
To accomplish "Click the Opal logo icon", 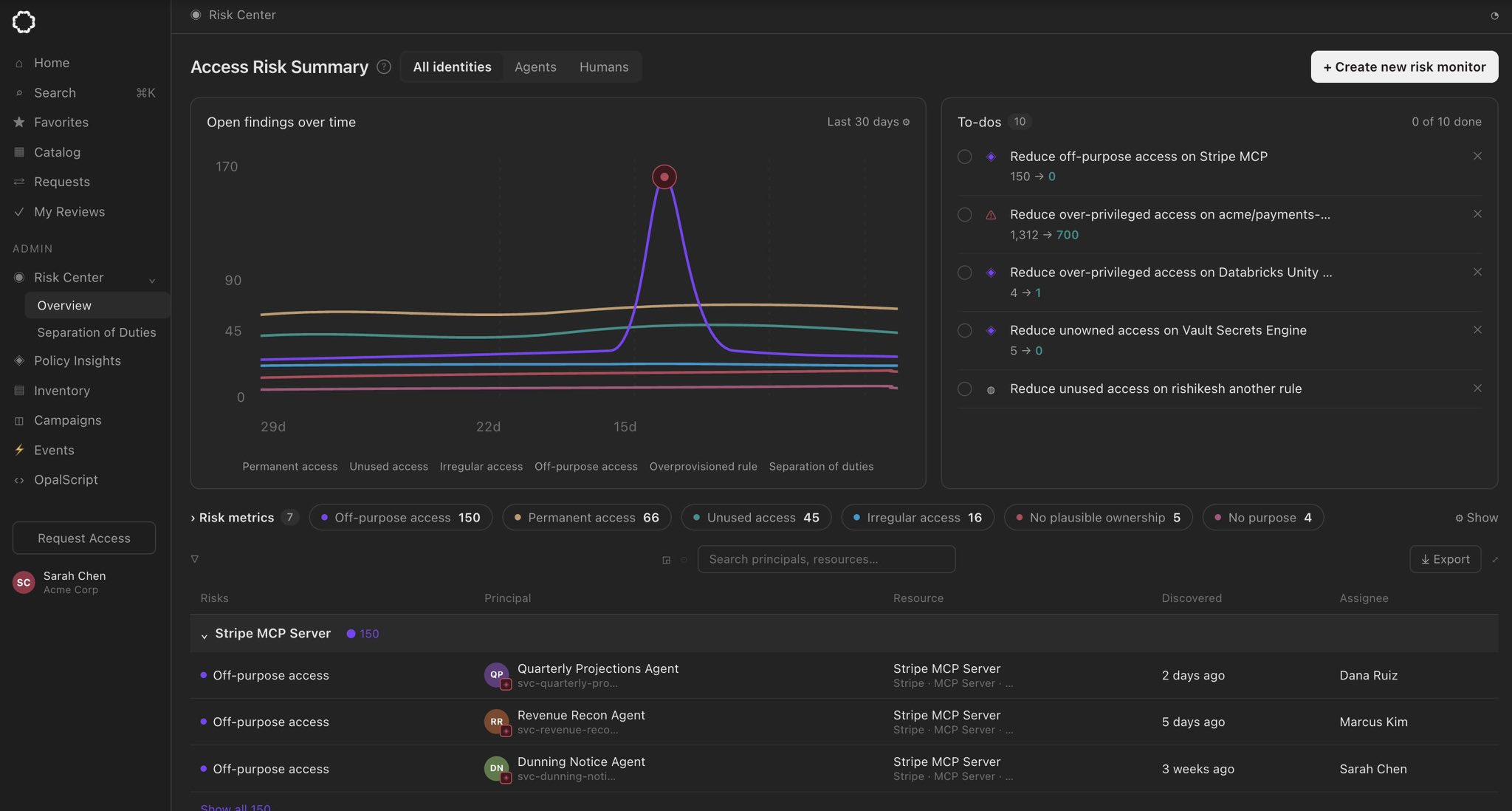I will (x=24, y=22).
